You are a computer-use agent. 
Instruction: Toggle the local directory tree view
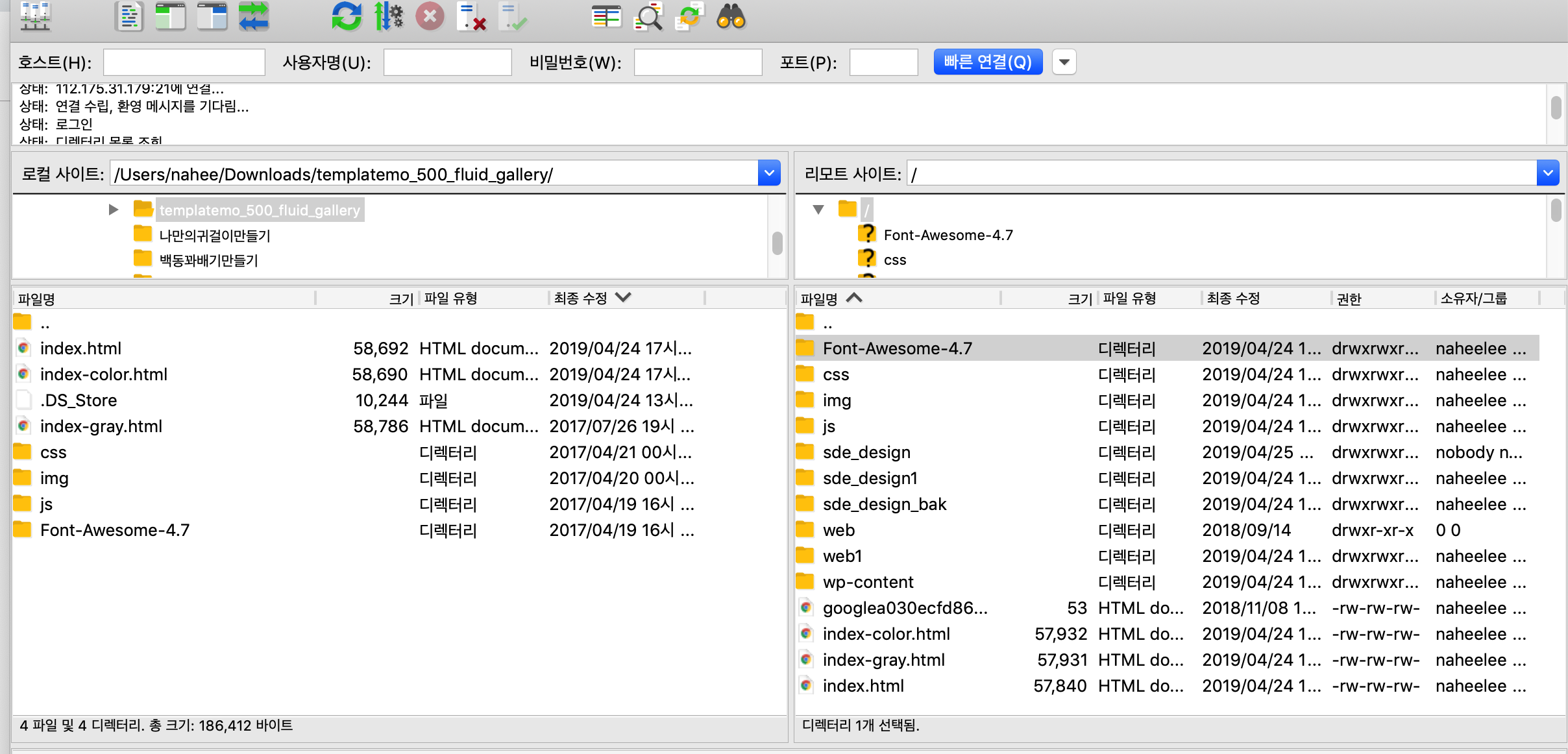(x=171, y=17)
